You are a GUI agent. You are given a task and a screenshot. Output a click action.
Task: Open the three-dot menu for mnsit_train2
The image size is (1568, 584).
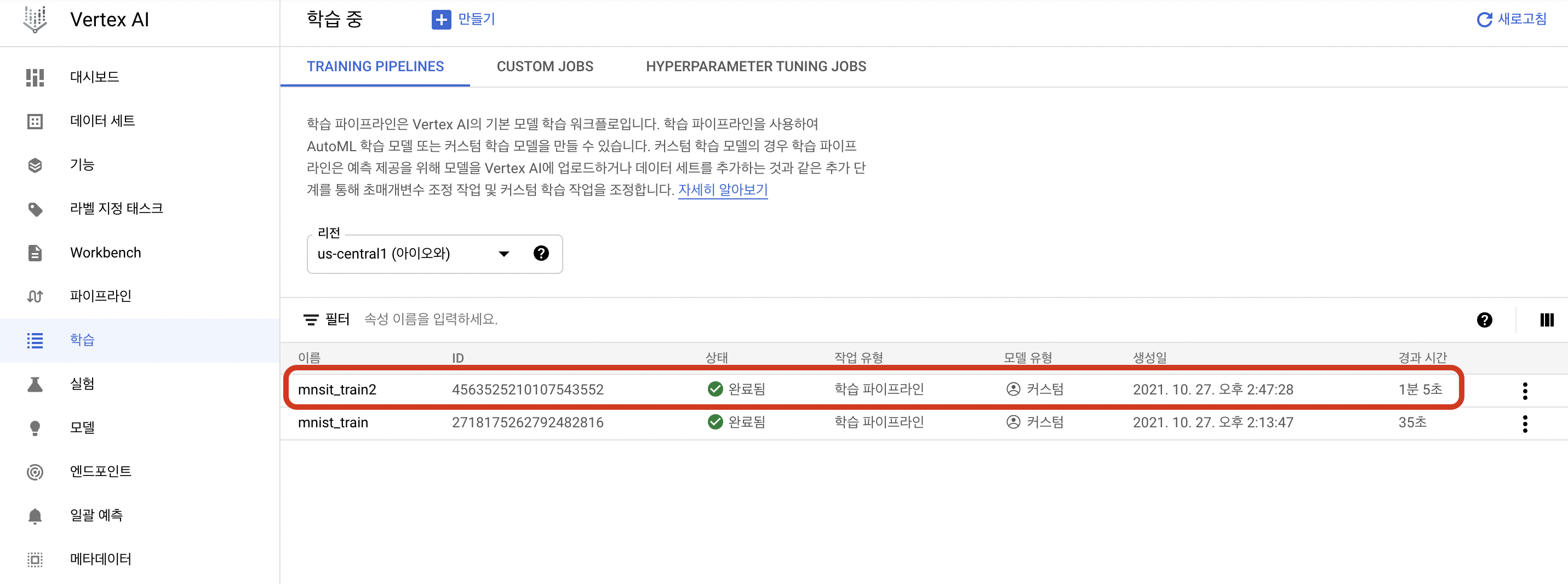pyautogui.click(x=1525, y=391)
